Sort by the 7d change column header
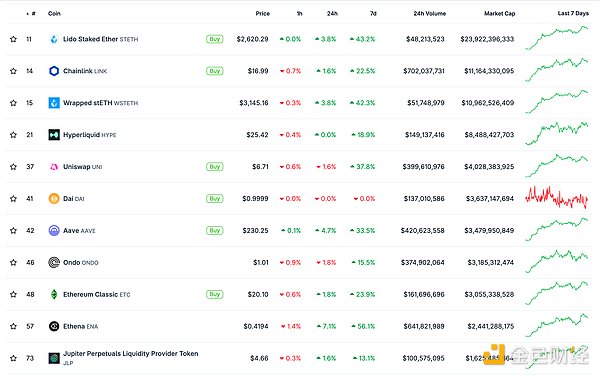The width and height of the screenshot is (600, 376). click(x=373, y=13)
